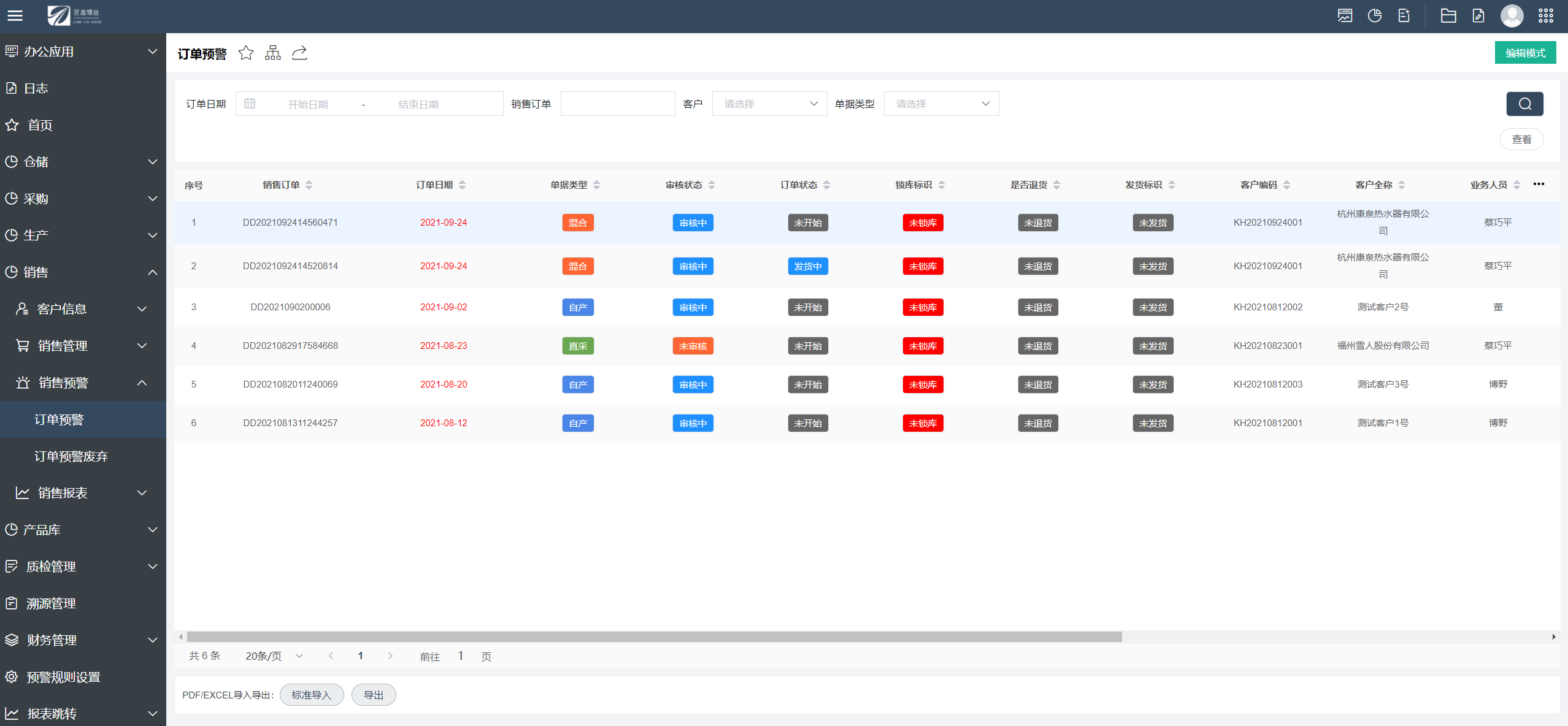Viewport: 1568px width, 726px height.
Task: Click the right arrow of horizontal scrollbar
Action: tap(1554, 637)
